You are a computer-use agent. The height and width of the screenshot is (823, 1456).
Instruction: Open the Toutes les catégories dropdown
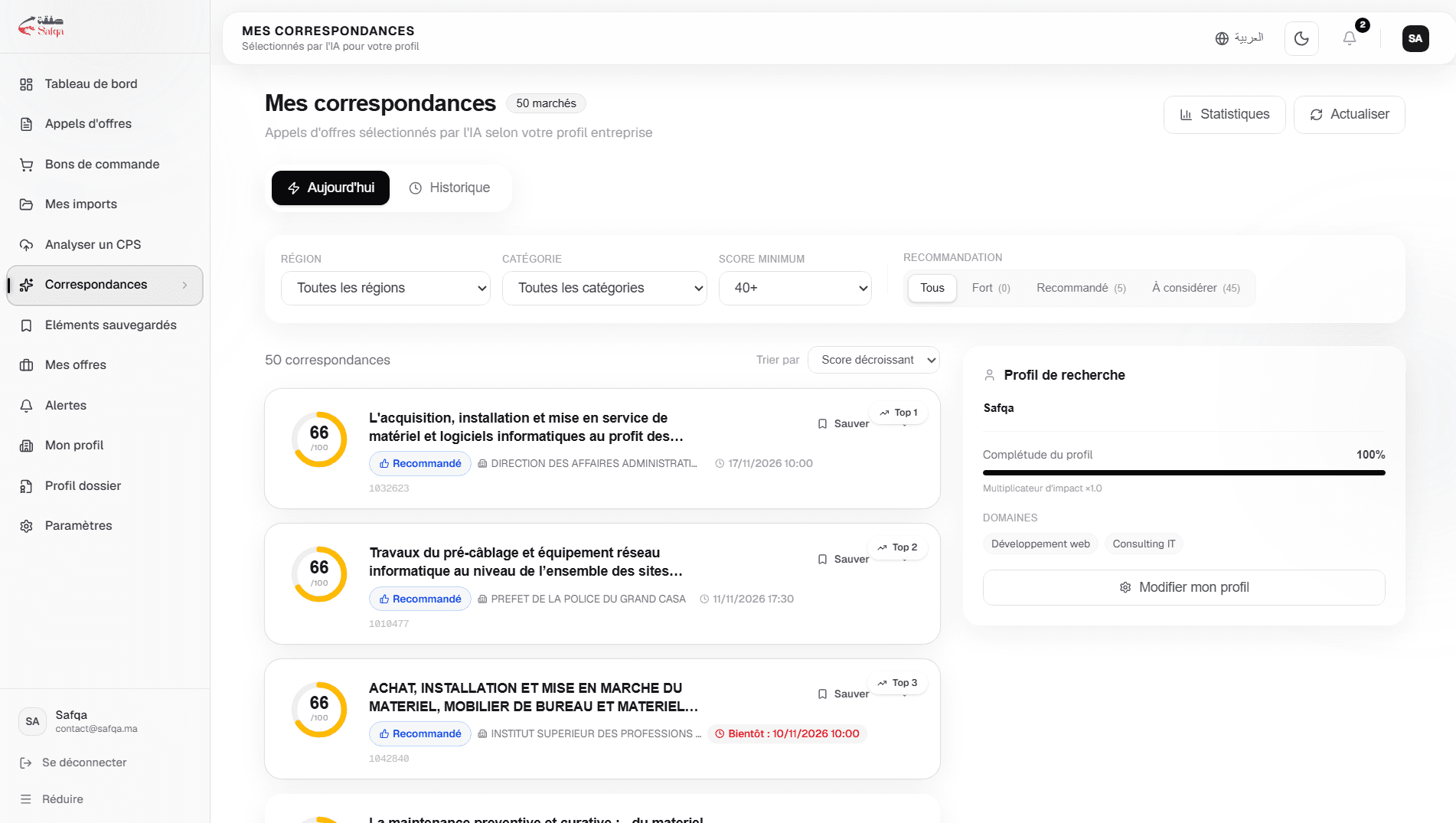point(605,289)
